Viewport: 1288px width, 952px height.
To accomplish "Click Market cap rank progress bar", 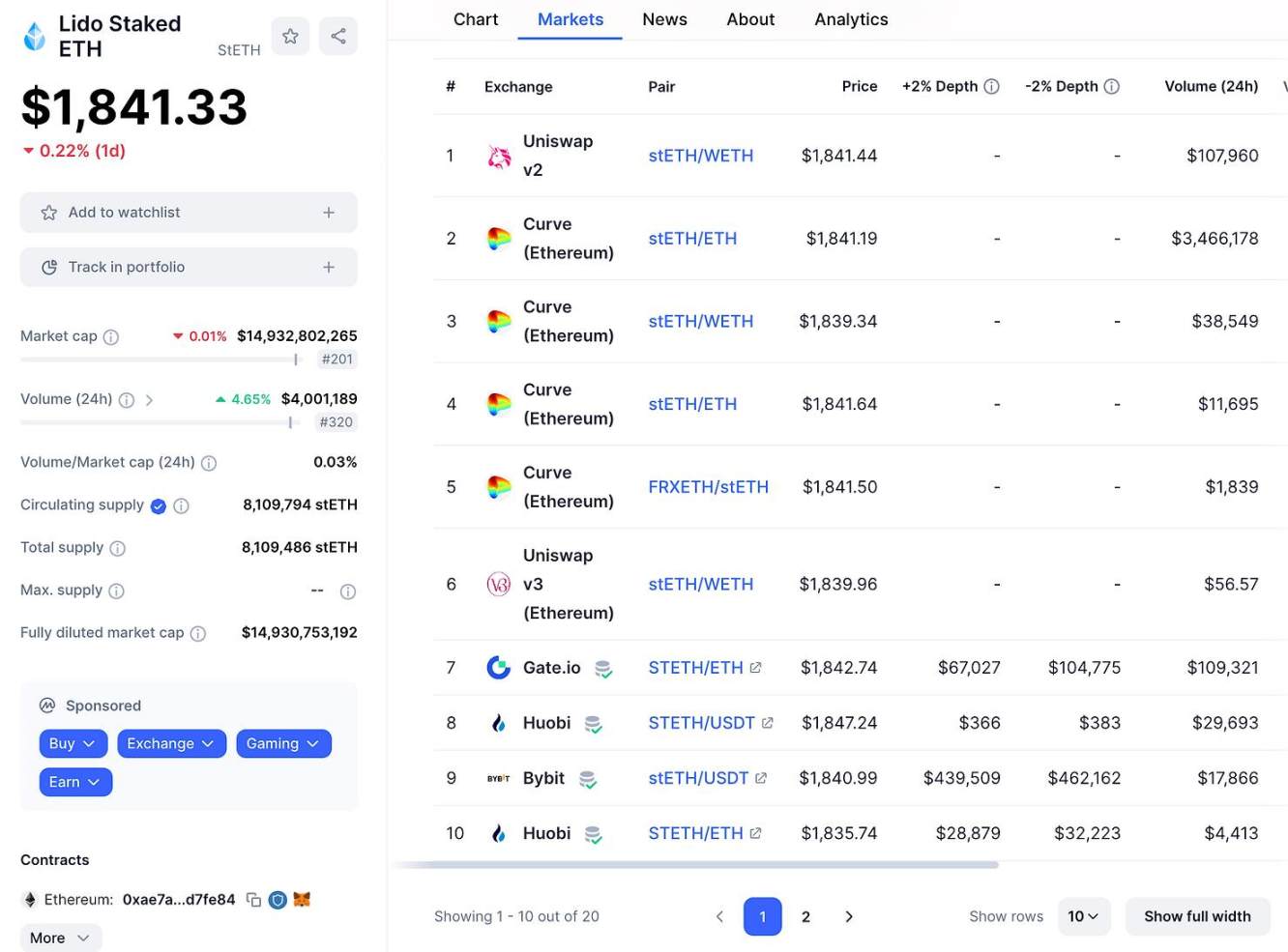I will (161, 360).
